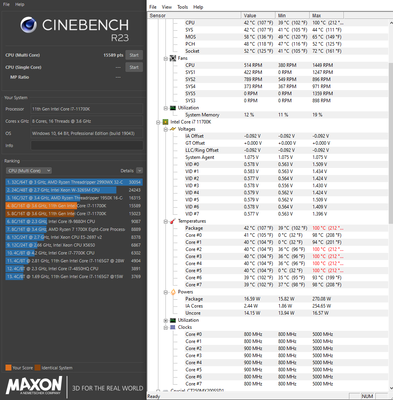393x400 pixels.
Task: Open the Tools menu in HWMonitor
Action: click(182, 7)
